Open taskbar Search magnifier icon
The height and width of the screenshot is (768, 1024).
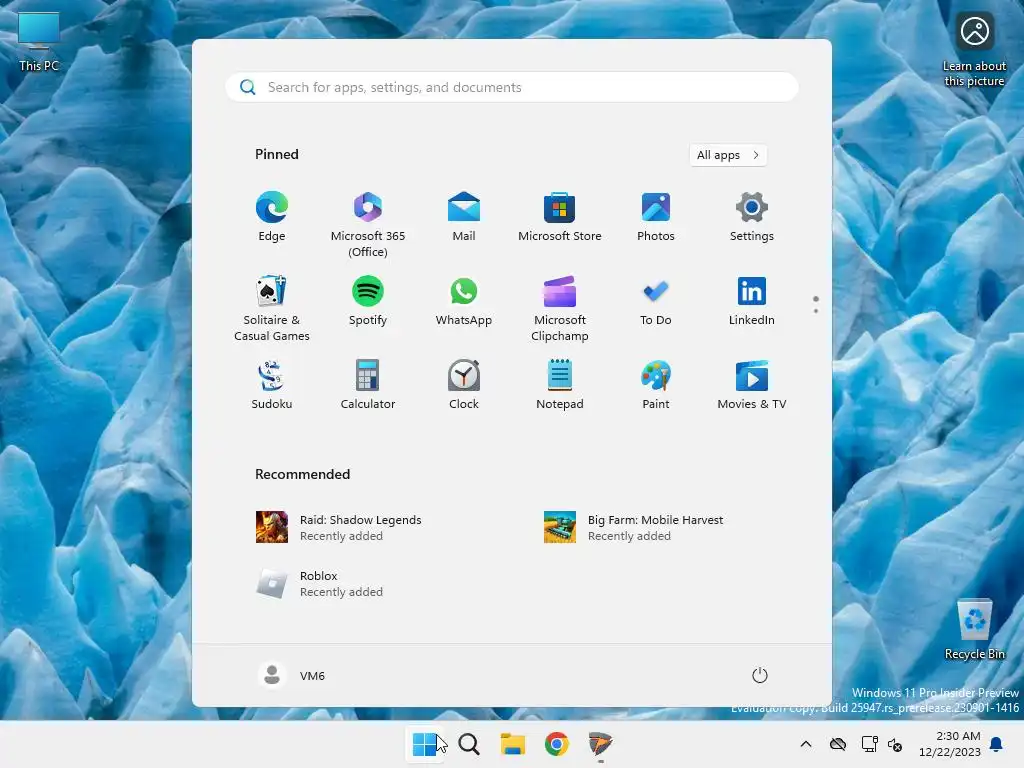(469, 744)
